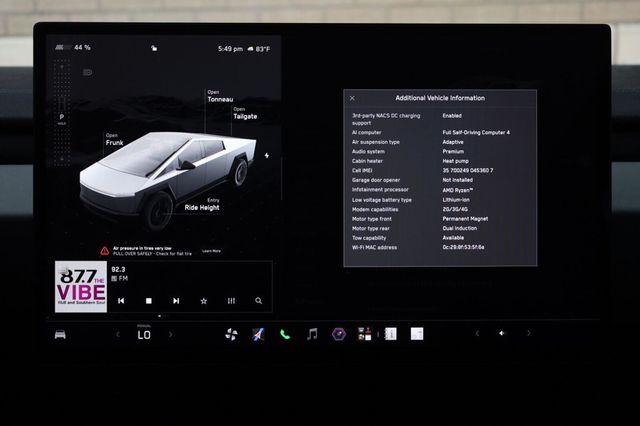Raise cabin temperature with right chevron
Viewport: 640px width, 426px height.
click(x=171, y=335)
